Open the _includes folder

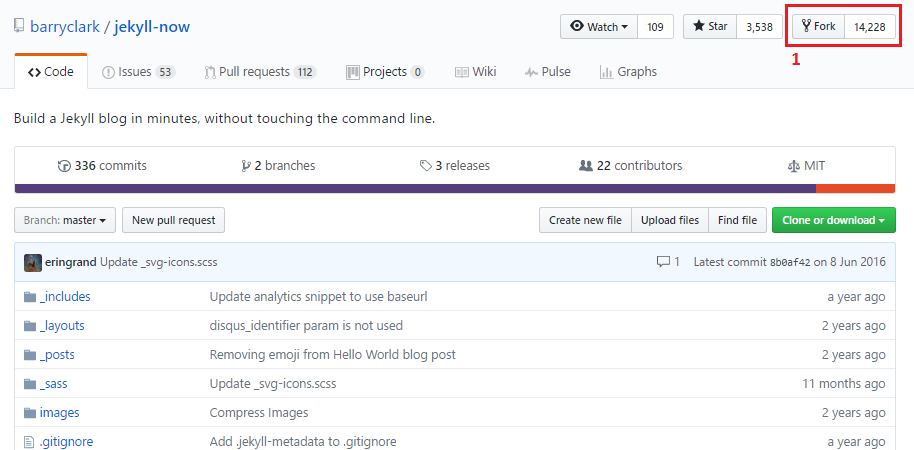click(x=65, y=297)
